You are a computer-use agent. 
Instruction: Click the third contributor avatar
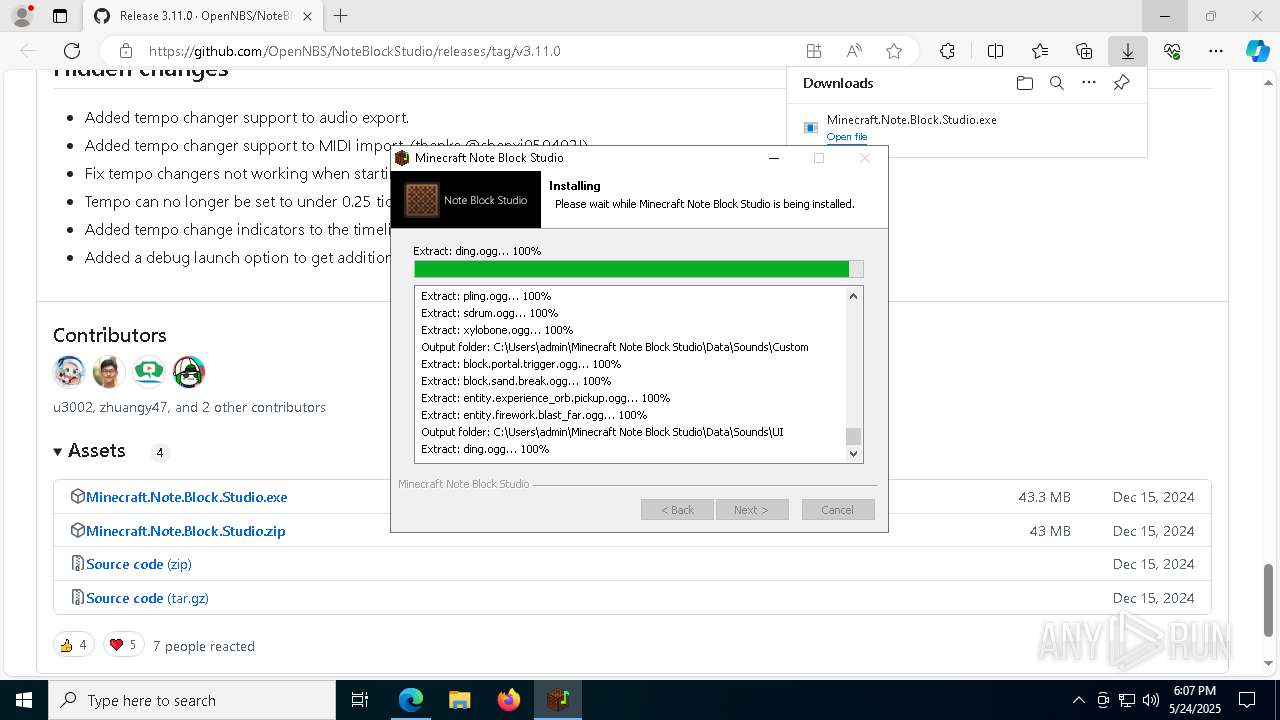149,372
